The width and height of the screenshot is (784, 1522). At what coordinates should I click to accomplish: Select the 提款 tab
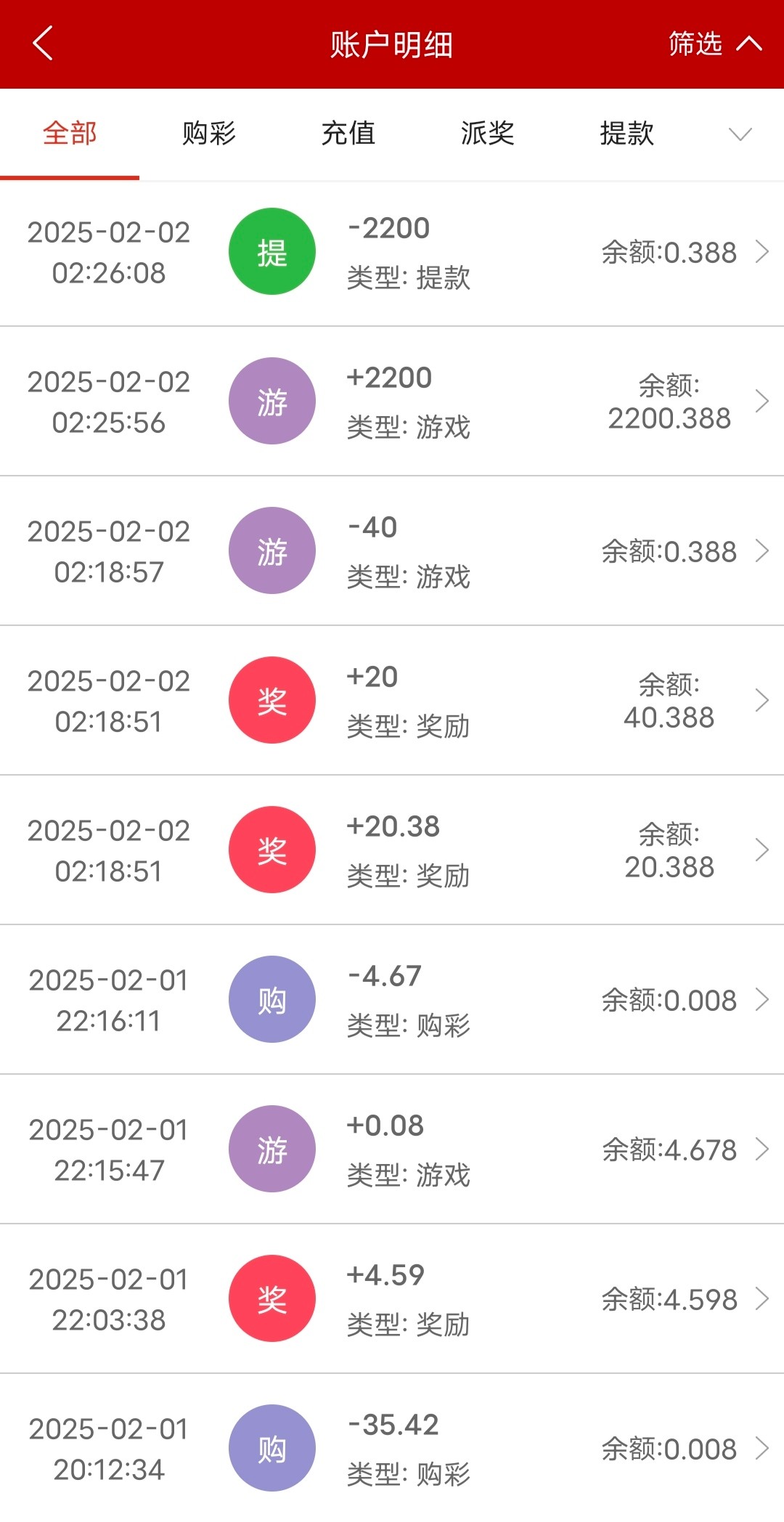(x=627, y=134)
